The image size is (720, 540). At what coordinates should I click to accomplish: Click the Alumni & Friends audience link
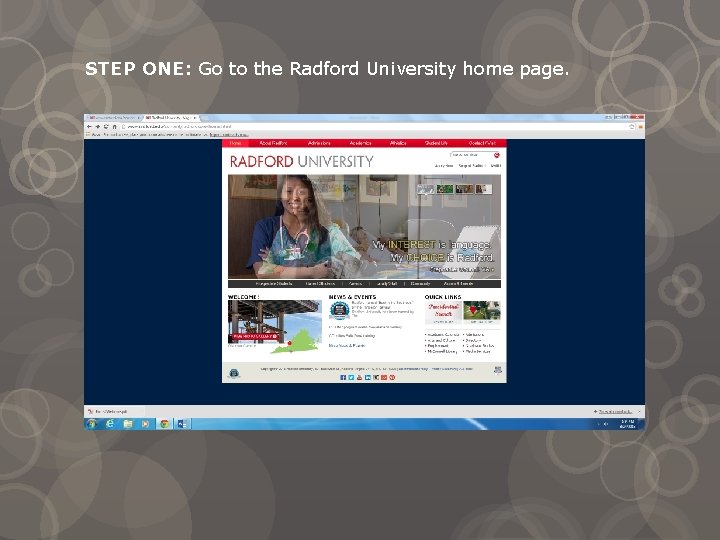458,284
